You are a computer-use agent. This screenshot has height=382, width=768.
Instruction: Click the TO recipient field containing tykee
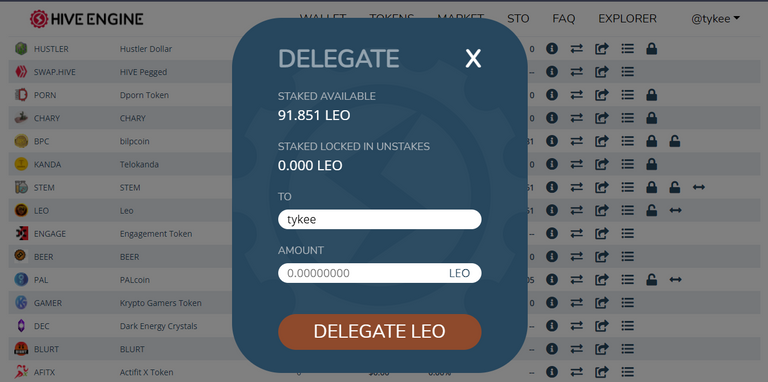pos(380,219)
